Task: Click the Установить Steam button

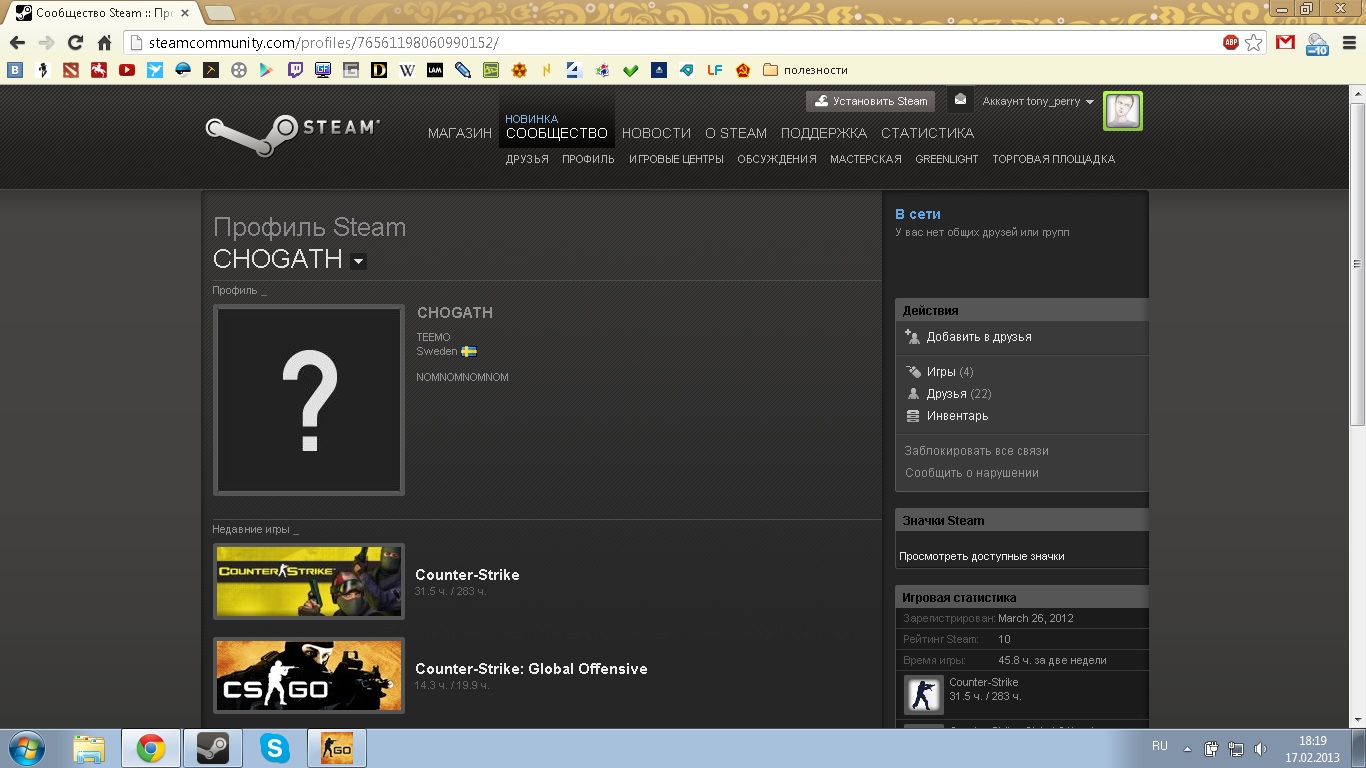Action: (x=871, y=101)
